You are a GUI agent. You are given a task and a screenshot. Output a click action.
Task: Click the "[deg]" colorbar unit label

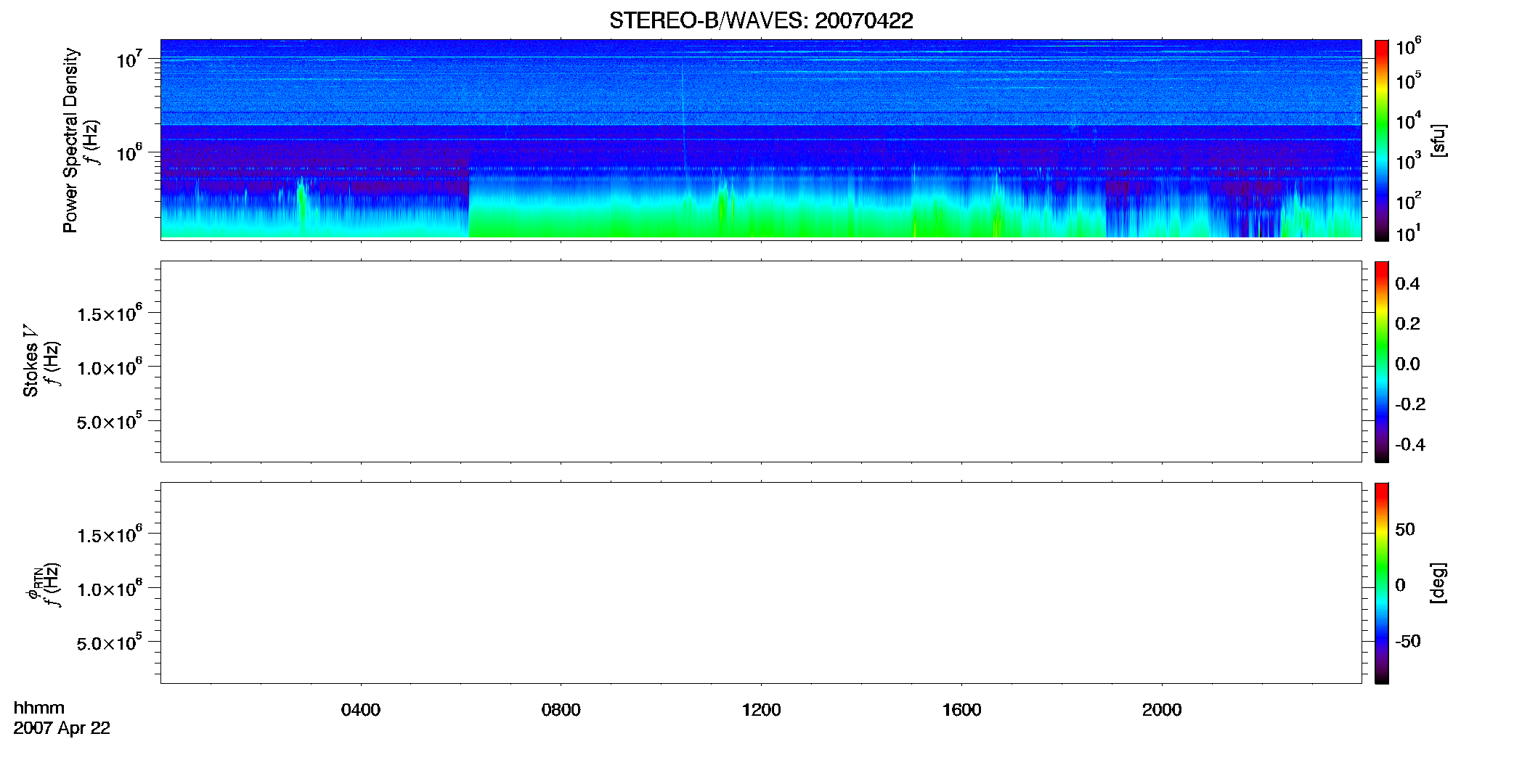(x=1438, y=583)
